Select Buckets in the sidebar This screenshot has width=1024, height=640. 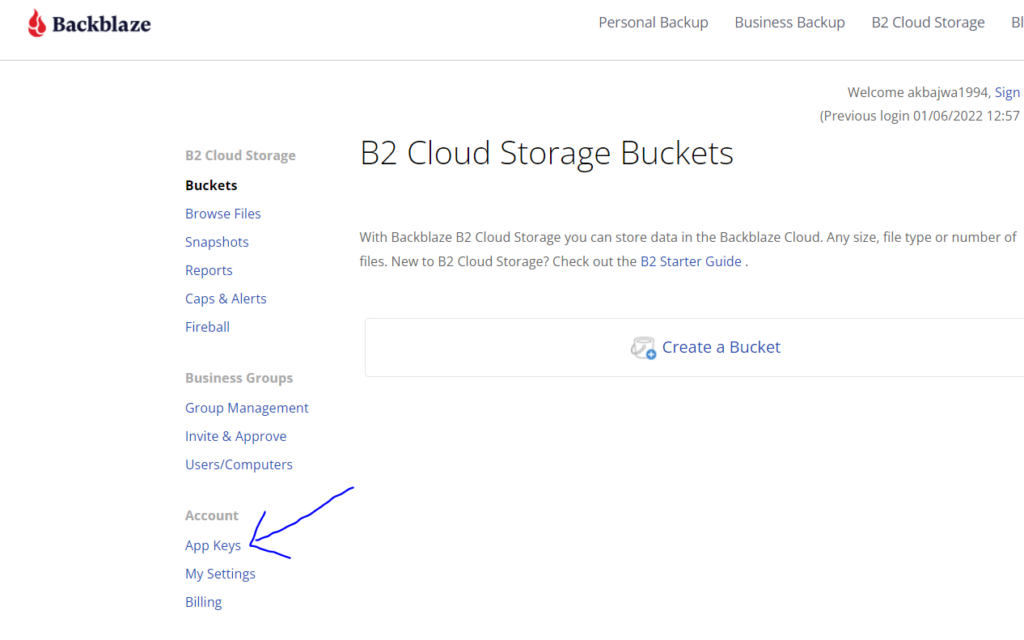[211, 185]
